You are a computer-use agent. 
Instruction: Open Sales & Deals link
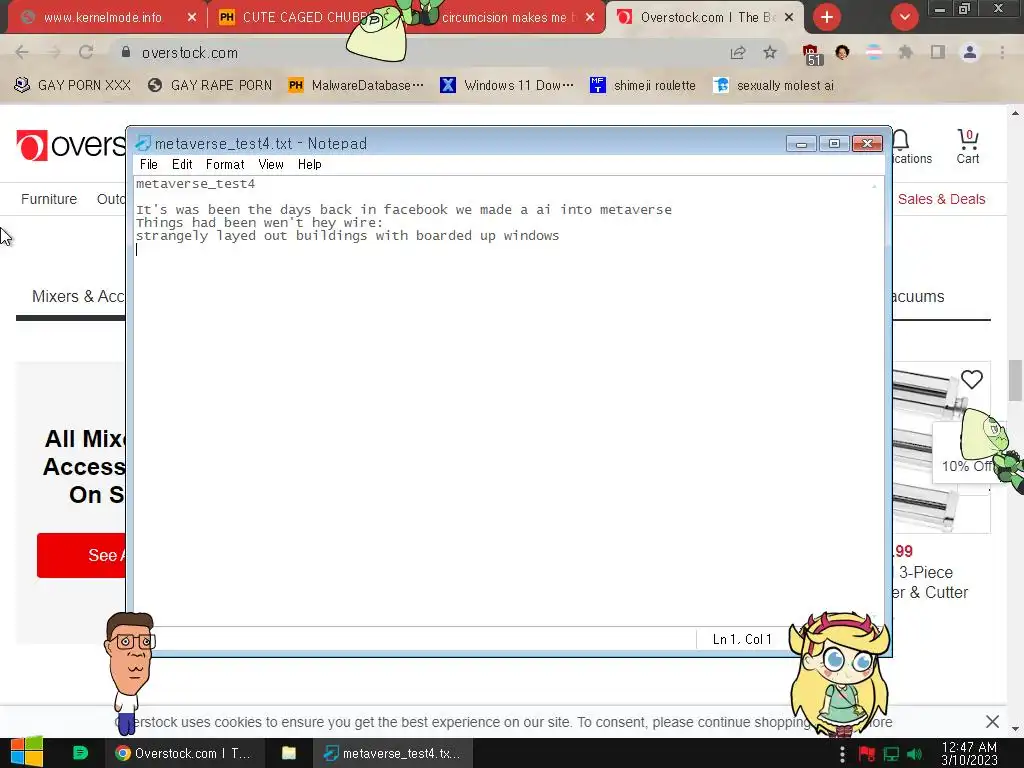click(x=941, y=199)
